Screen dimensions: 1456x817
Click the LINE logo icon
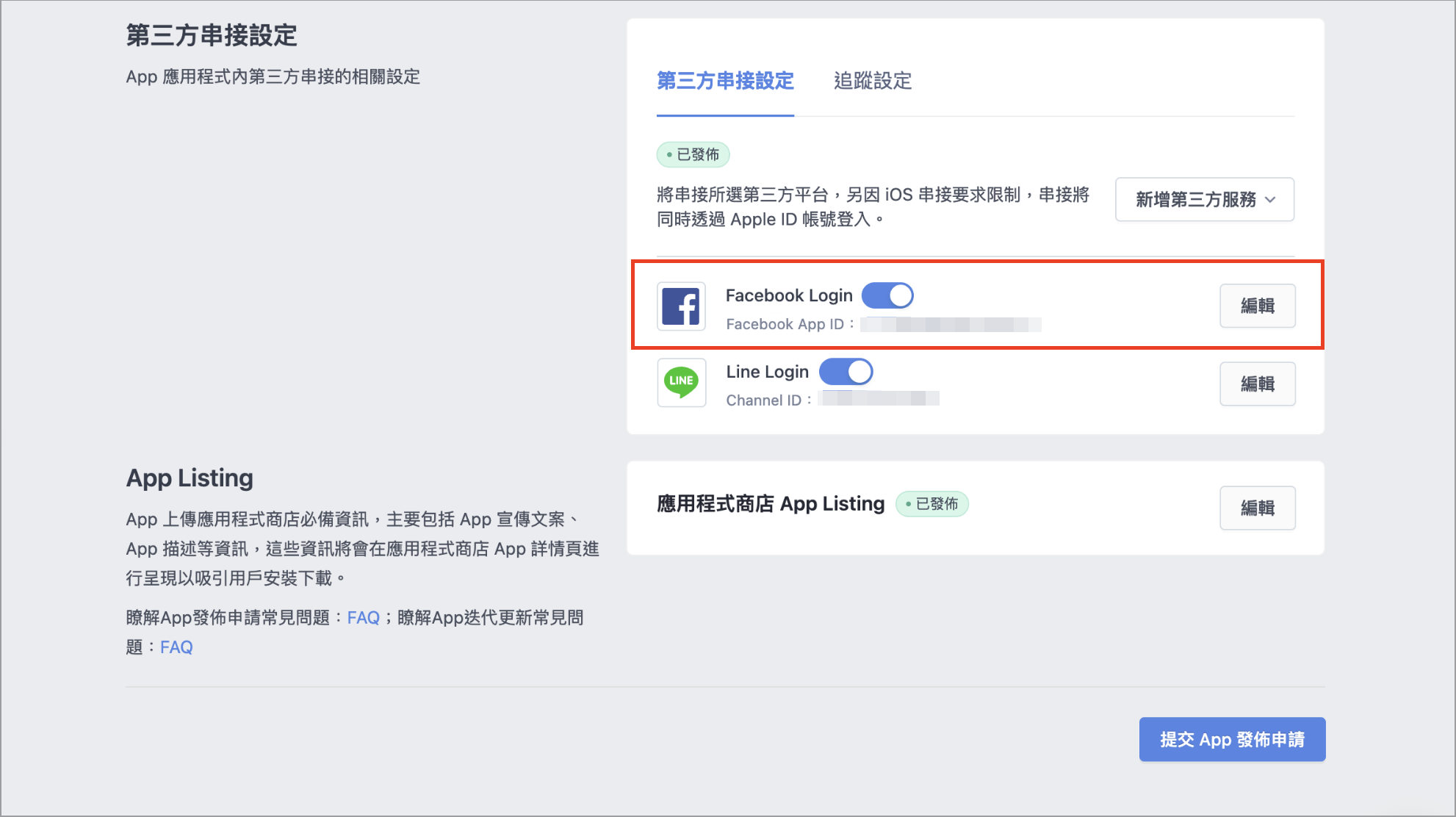(681, 382)
